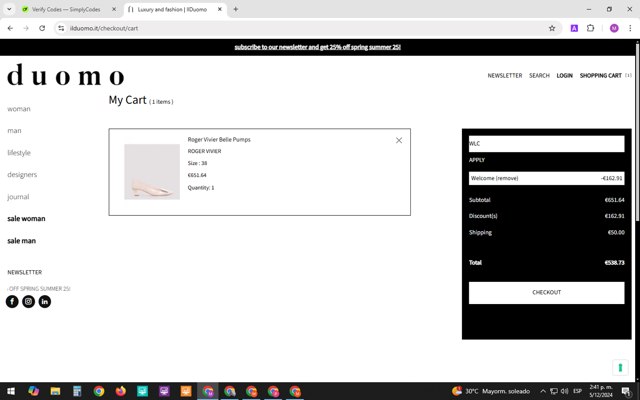
Task: Open the Chrome tab search dropdown
Action: coord(9,9)
